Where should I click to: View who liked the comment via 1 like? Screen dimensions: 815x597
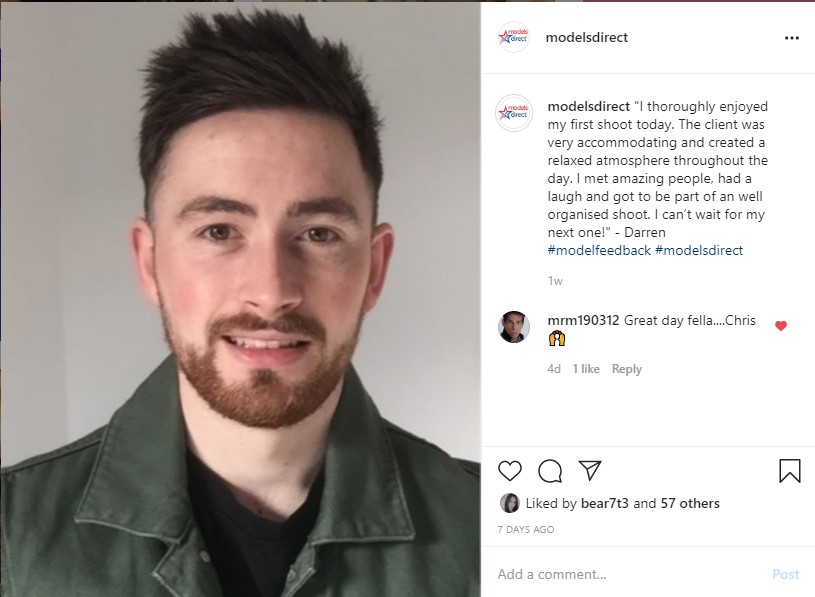click(586, 369)
